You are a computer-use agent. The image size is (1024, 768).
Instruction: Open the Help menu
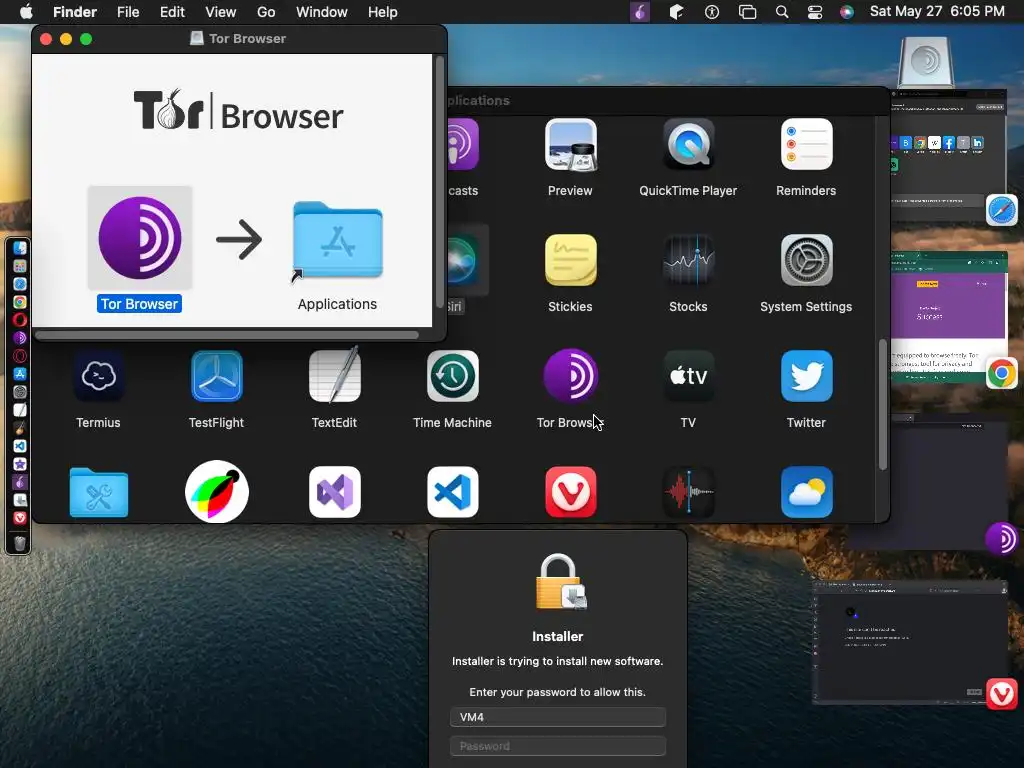[383, 12]
